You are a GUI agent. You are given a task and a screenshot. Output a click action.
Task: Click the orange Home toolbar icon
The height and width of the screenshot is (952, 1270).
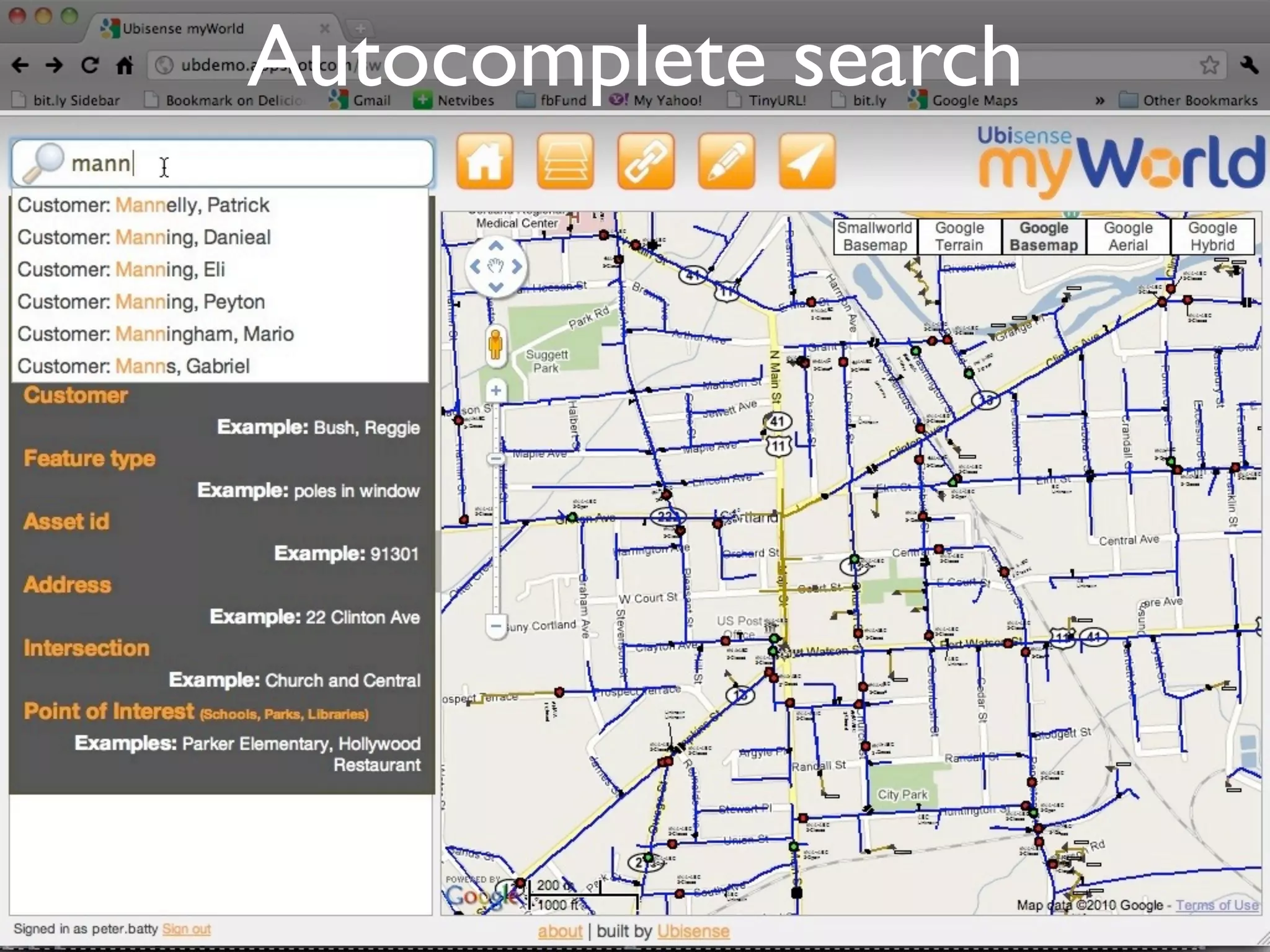[x=484, y=161]
